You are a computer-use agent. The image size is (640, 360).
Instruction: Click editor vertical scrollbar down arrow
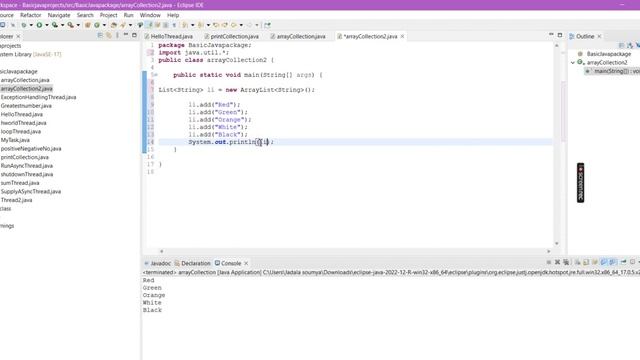click(x=557, y=243)
